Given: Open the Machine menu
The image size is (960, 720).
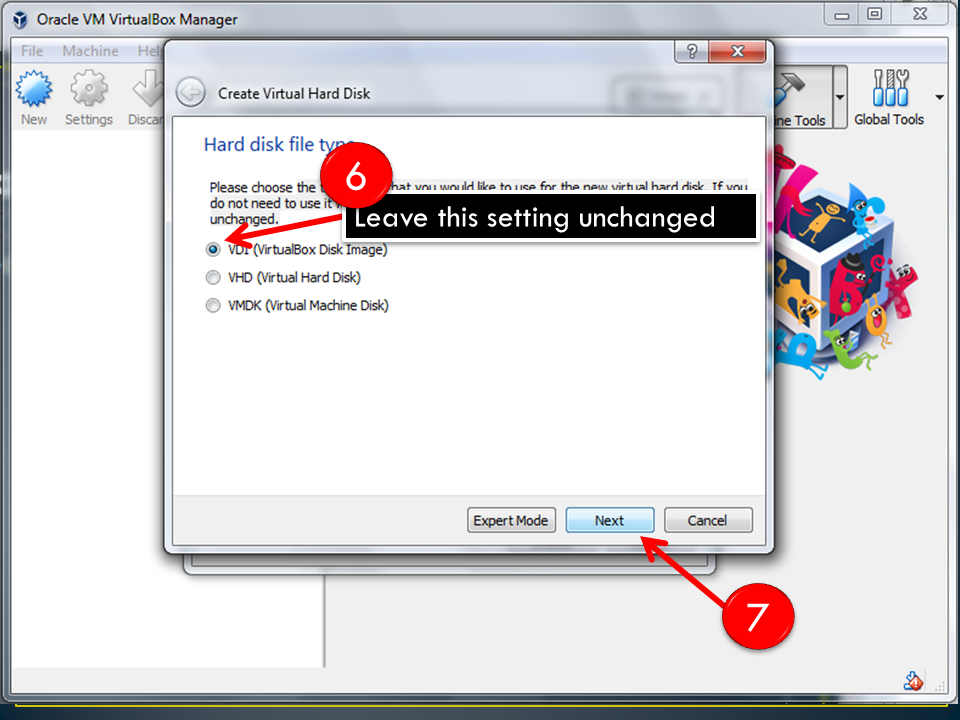Looking at the screenshot, I should click(90, 51).
